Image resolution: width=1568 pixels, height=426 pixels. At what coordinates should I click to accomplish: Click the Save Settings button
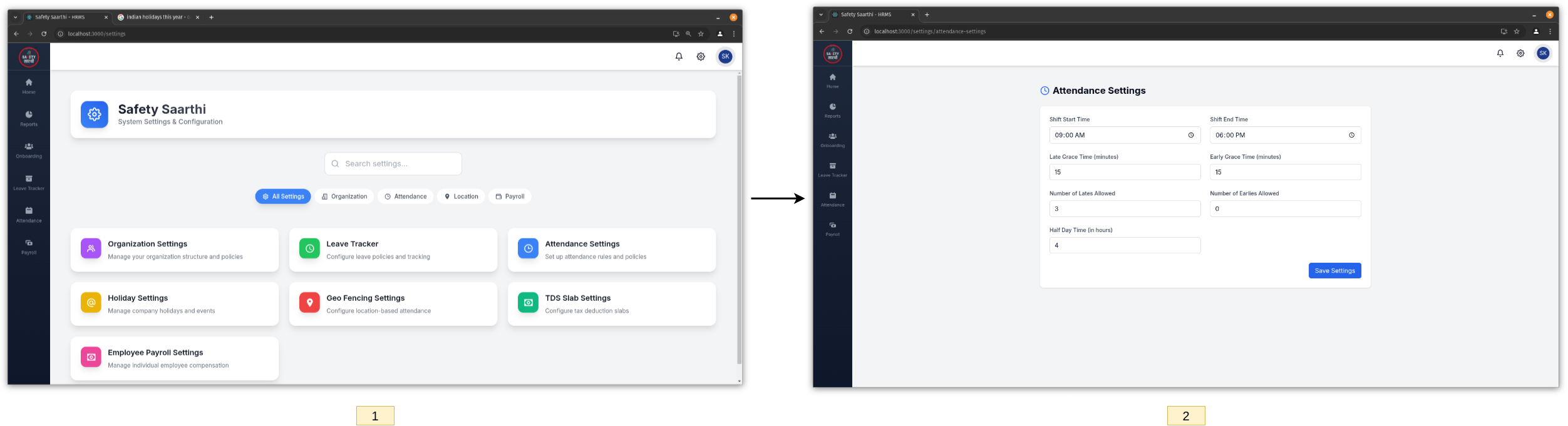pos(1334,271)
